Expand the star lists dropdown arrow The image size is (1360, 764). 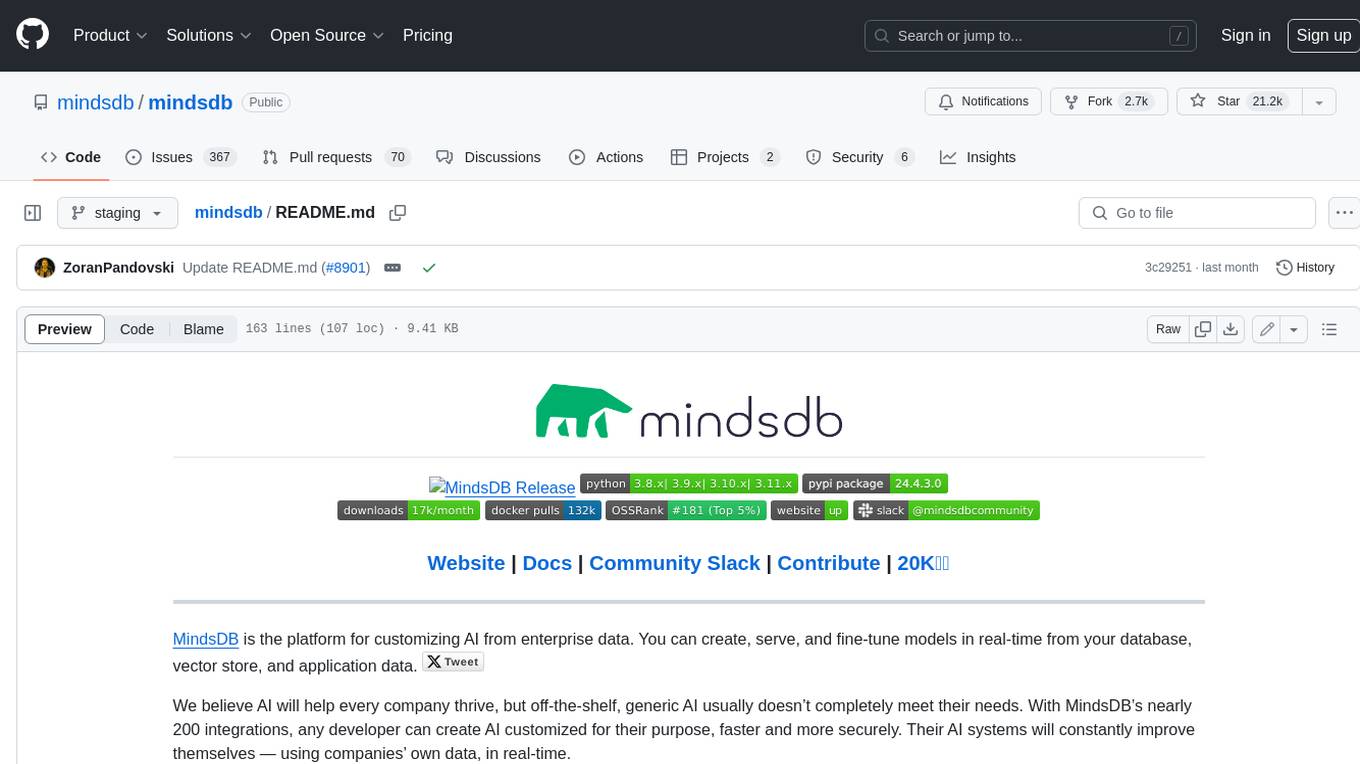click(x=1319, y=102)
